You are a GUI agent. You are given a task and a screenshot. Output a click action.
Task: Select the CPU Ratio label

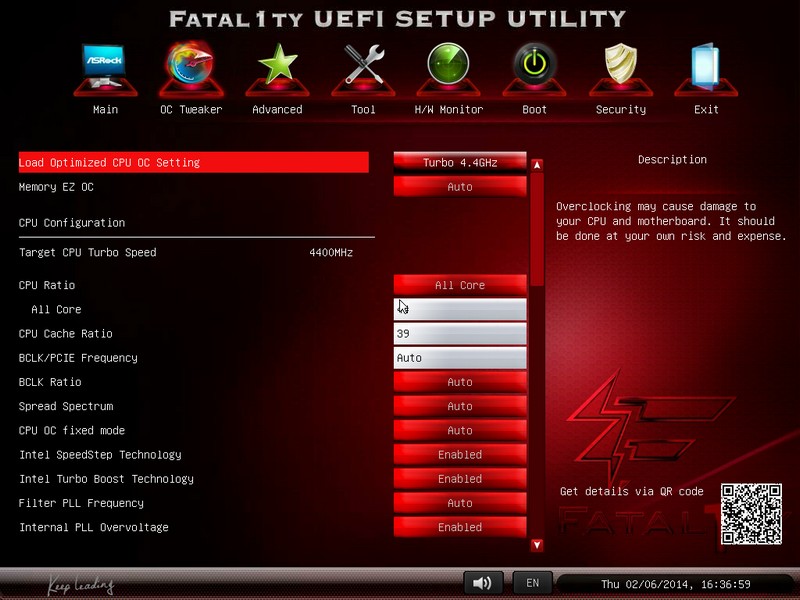click(47, 285)
